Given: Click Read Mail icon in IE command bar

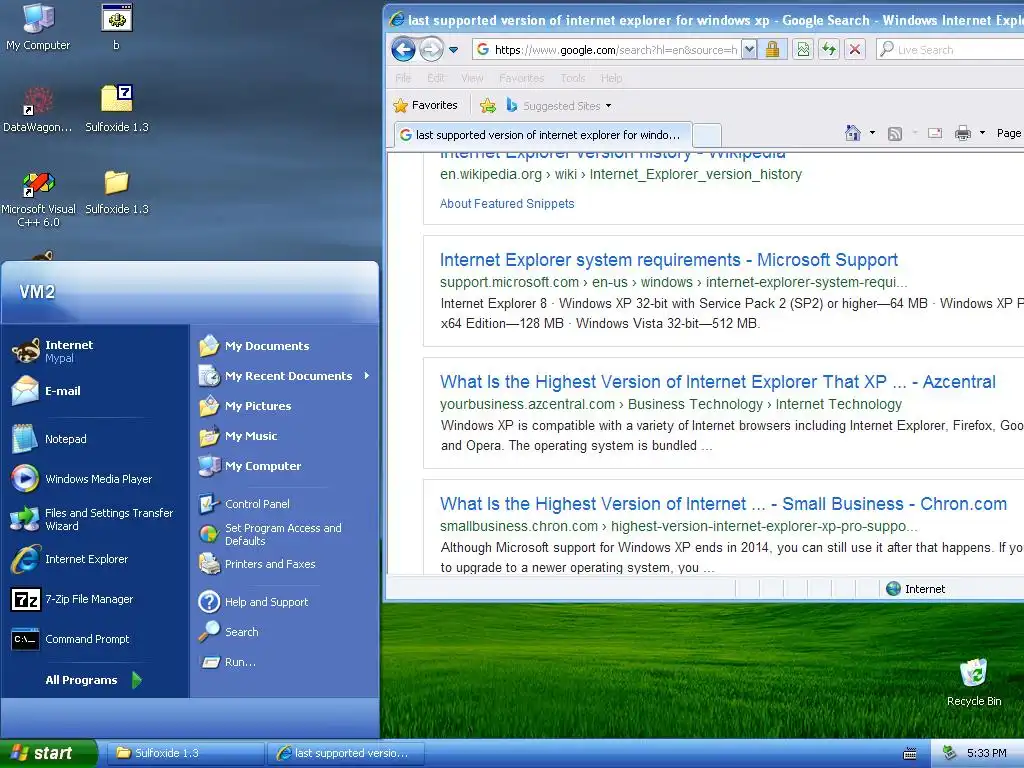Looking at the screenshot, I should click(935, 133).
